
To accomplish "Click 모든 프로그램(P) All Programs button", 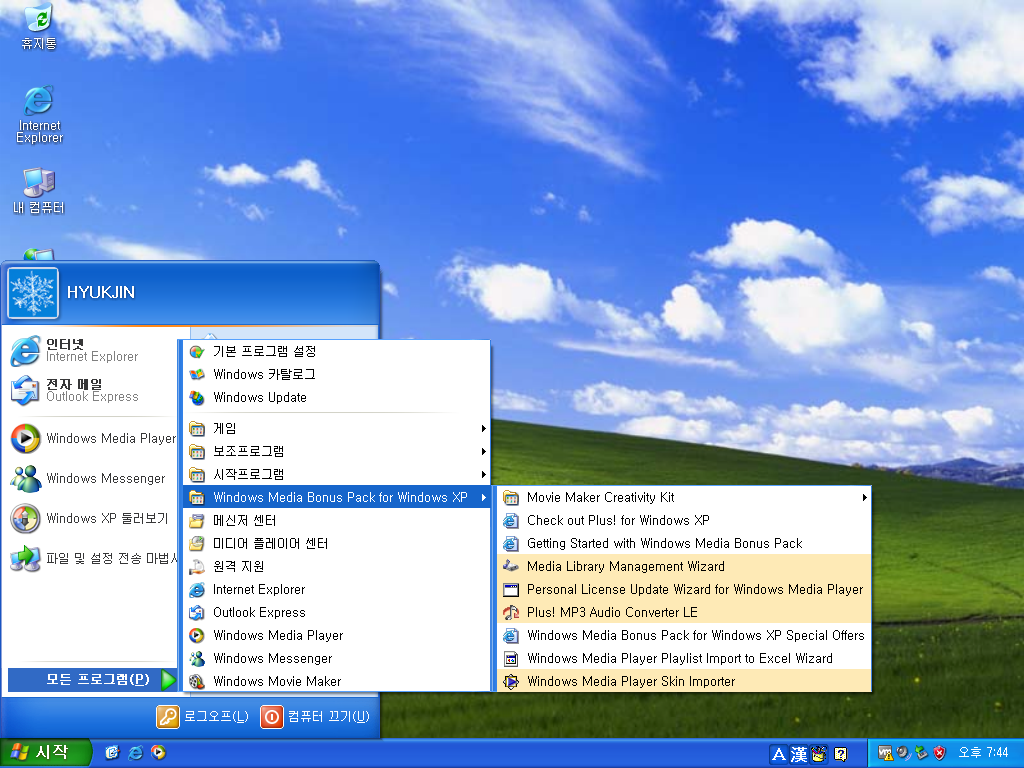I will 93,680.
